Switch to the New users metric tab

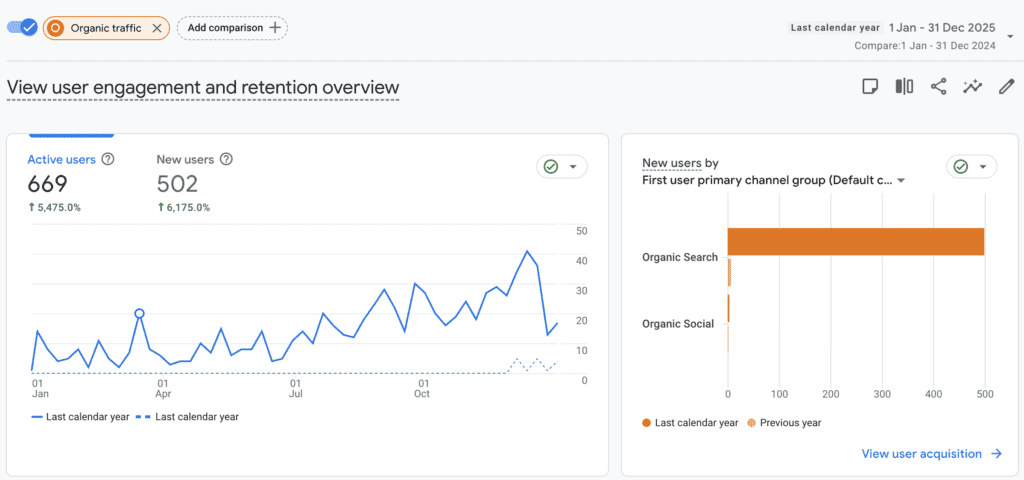tap(185, 159)
